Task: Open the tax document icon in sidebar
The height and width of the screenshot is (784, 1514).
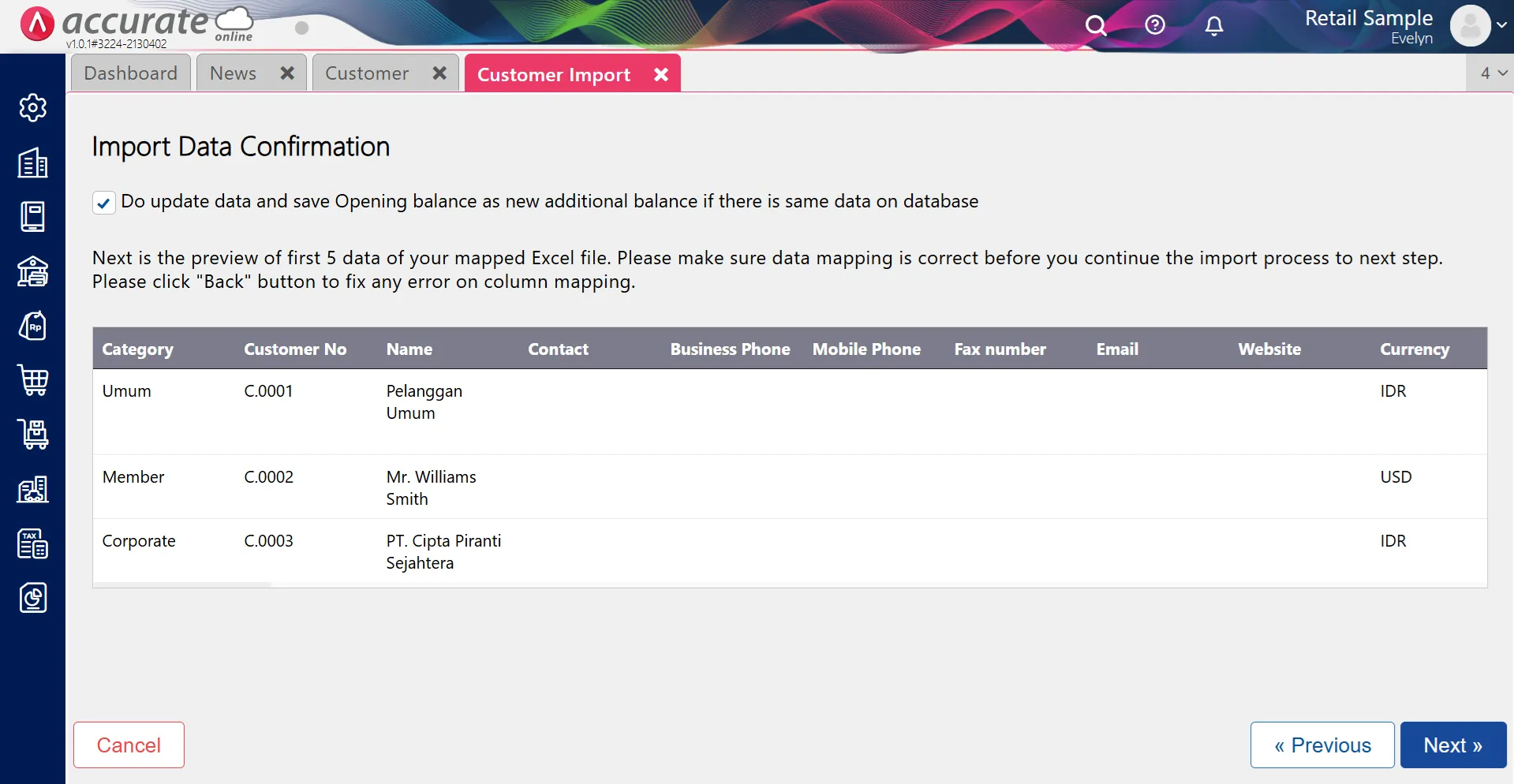Action: click(32, 543)
